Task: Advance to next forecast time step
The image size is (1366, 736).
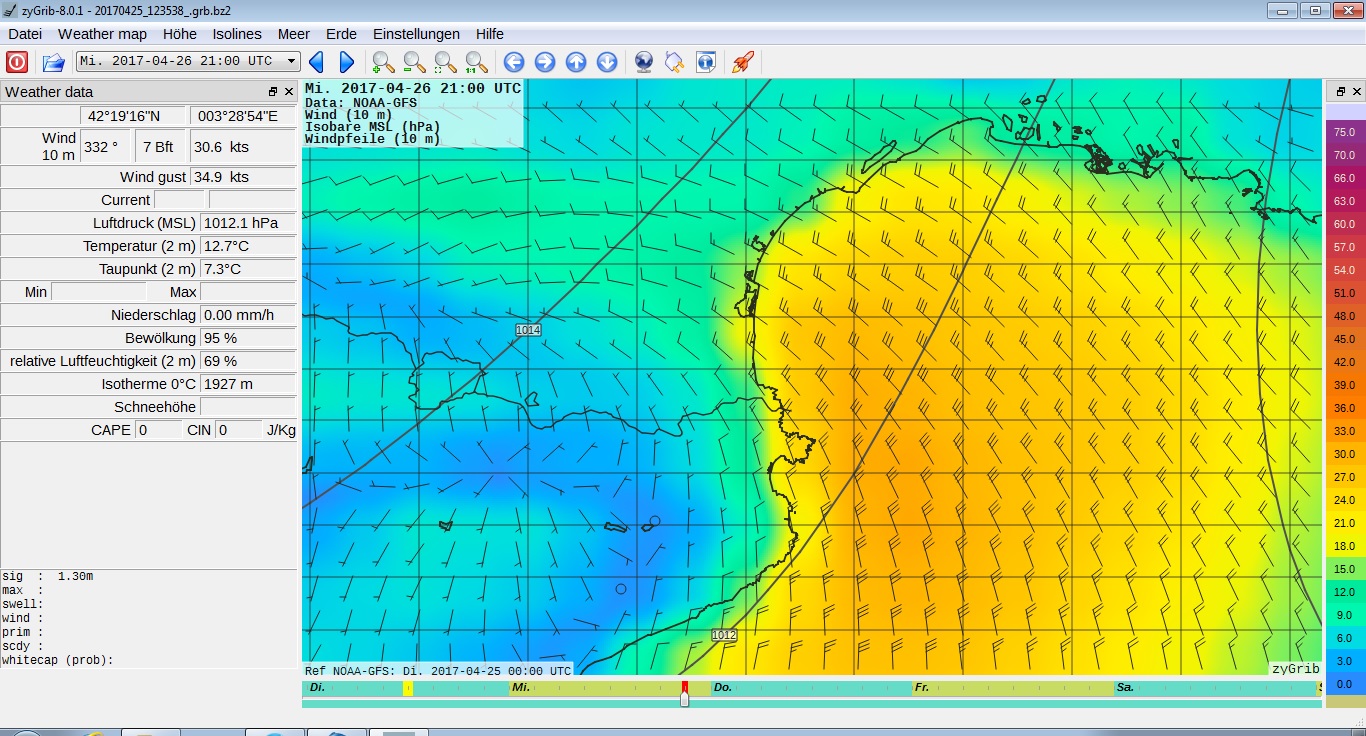Action: pos(347,62)
